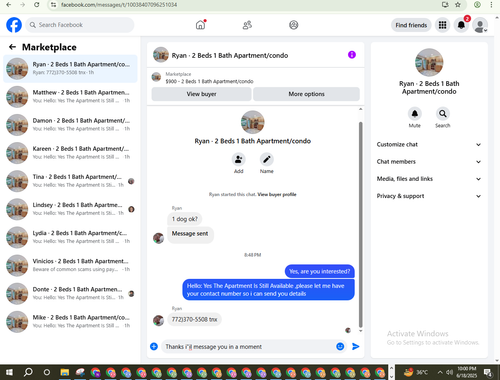Click the Name edit pencil icon
500x380 pixels.
click(x=267, y=160)
